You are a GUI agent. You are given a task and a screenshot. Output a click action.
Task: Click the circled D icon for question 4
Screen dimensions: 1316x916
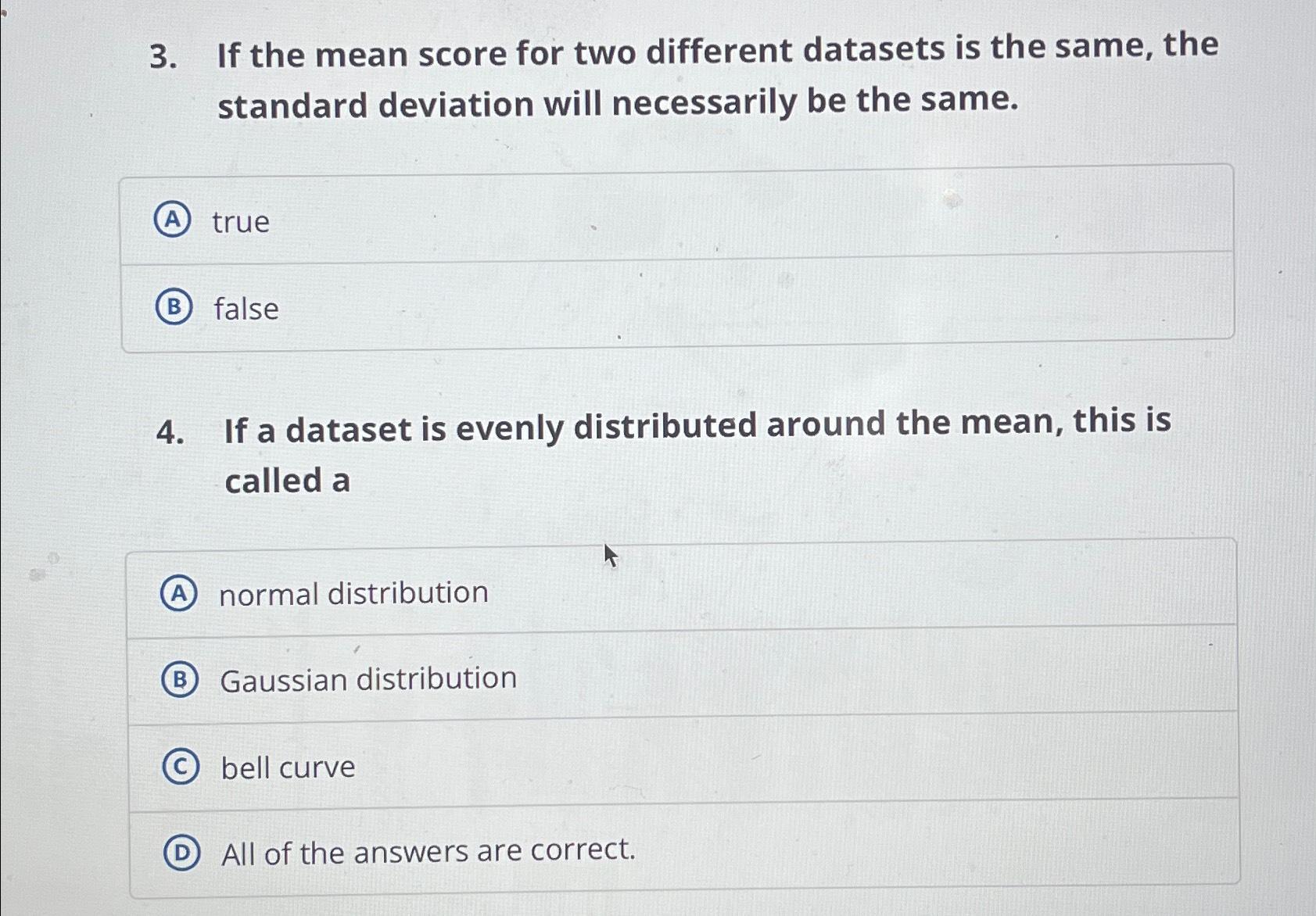click(x=182, y=853)
